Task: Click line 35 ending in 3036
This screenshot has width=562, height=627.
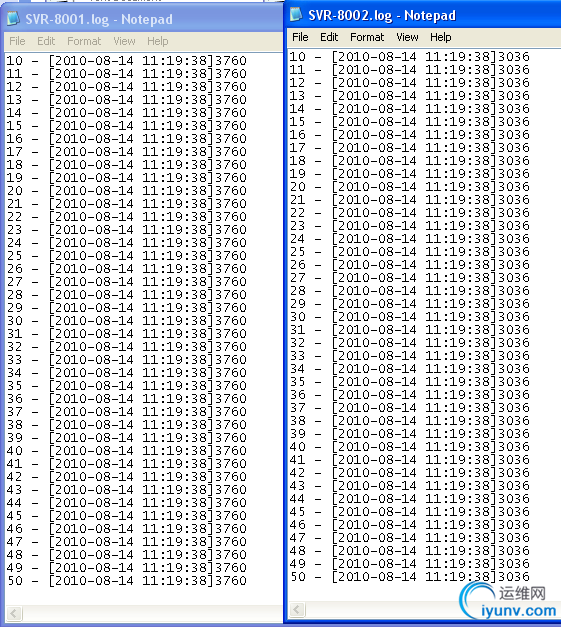Action: [x=410, y=381]
